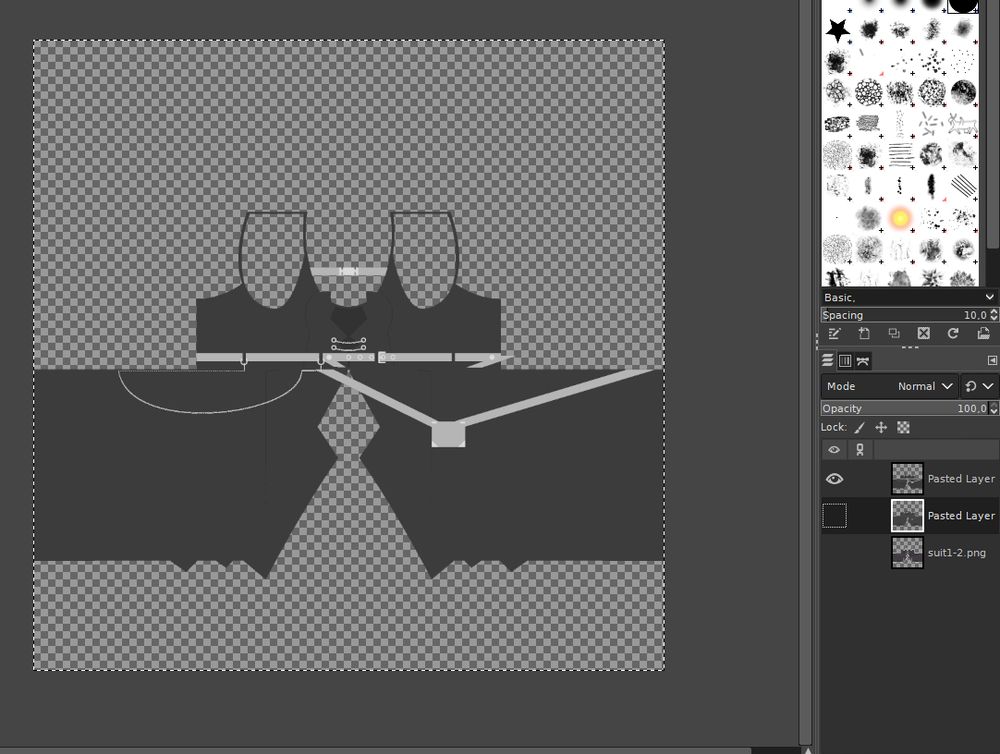Screen dimensions: 1000x754
Task: Choose the half-shaded textured sphere brush
Action: pyautogui.click(x=962, y=92)
